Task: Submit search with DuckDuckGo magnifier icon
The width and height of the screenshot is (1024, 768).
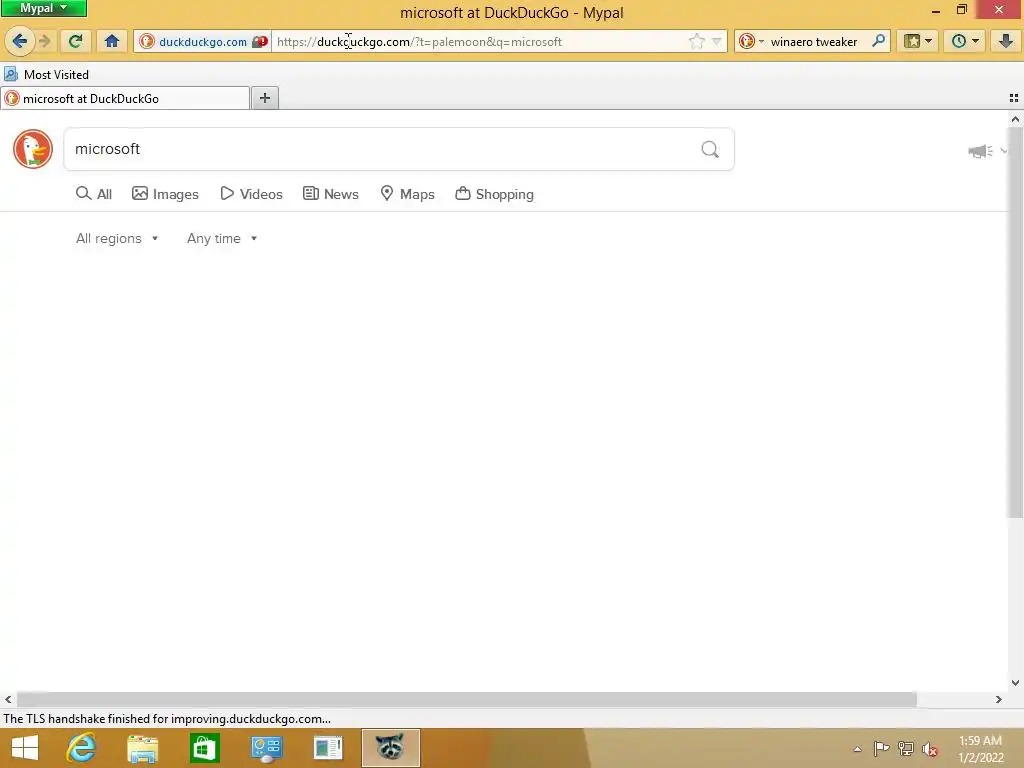Action: (x=710, y=150)
